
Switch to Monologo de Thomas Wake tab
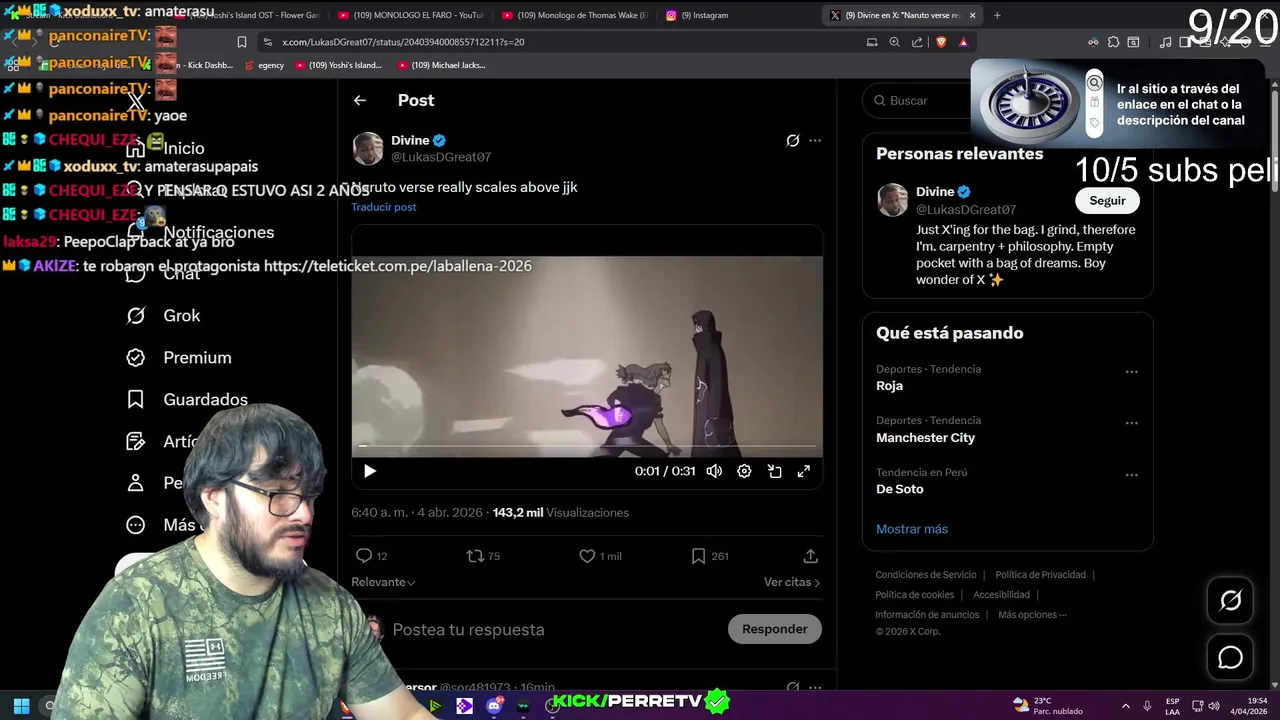[574, 15]
